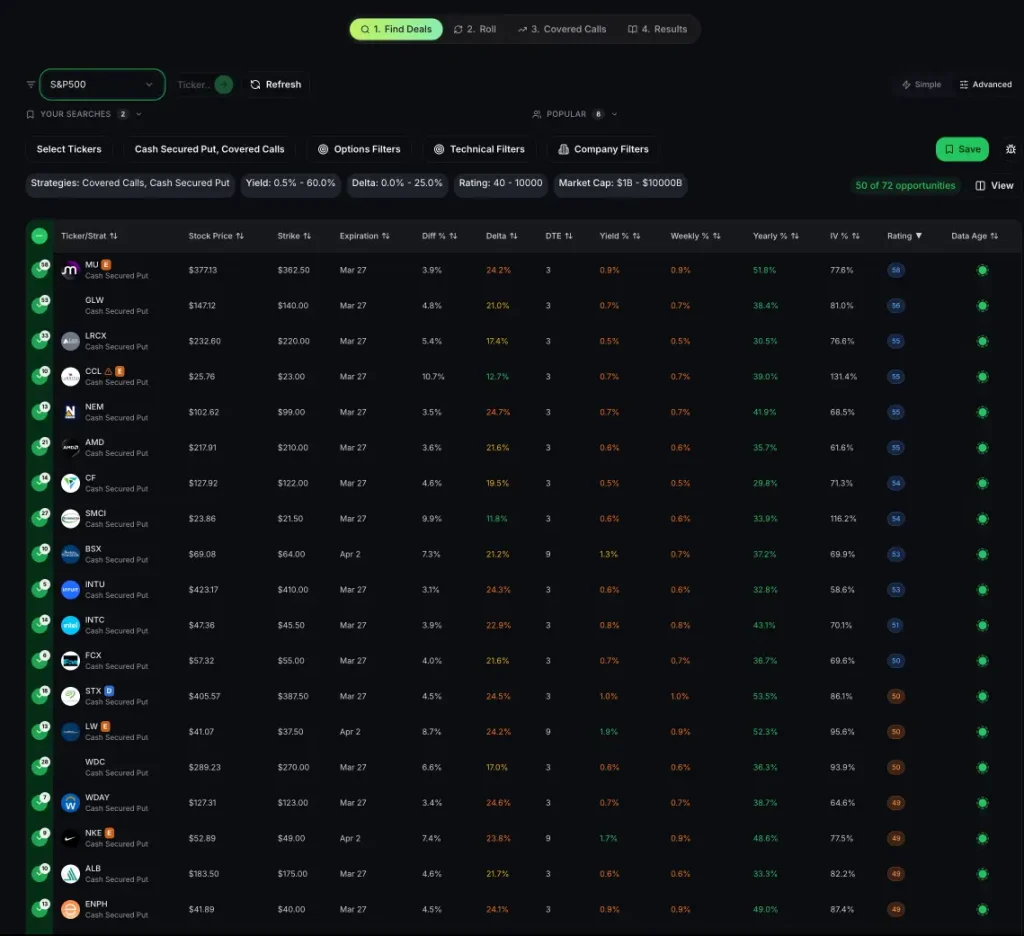Screen dimensions: 1024x936
Task: Open the S&P500 index dropdown
Action: [x=100, y=84]
